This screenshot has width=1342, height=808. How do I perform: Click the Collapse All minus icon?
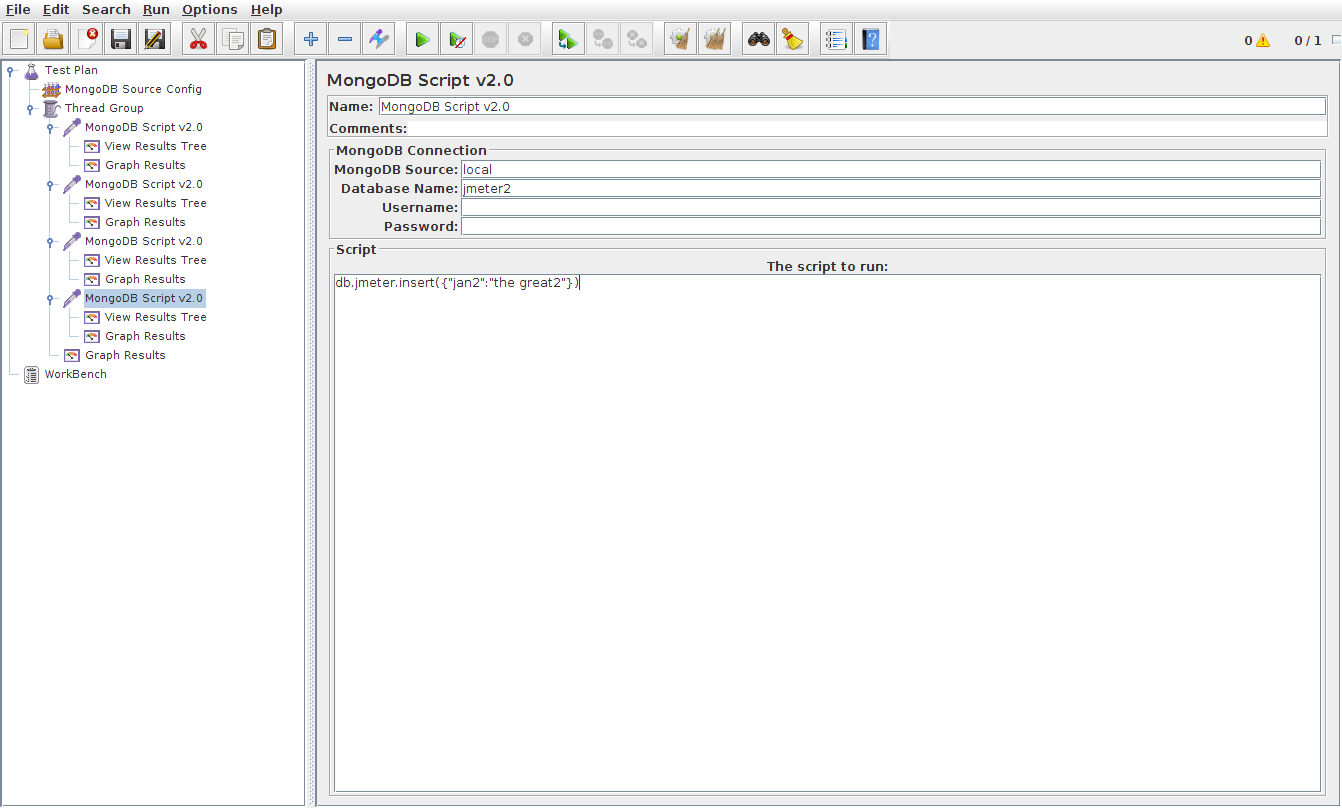[x=344, y=40]
